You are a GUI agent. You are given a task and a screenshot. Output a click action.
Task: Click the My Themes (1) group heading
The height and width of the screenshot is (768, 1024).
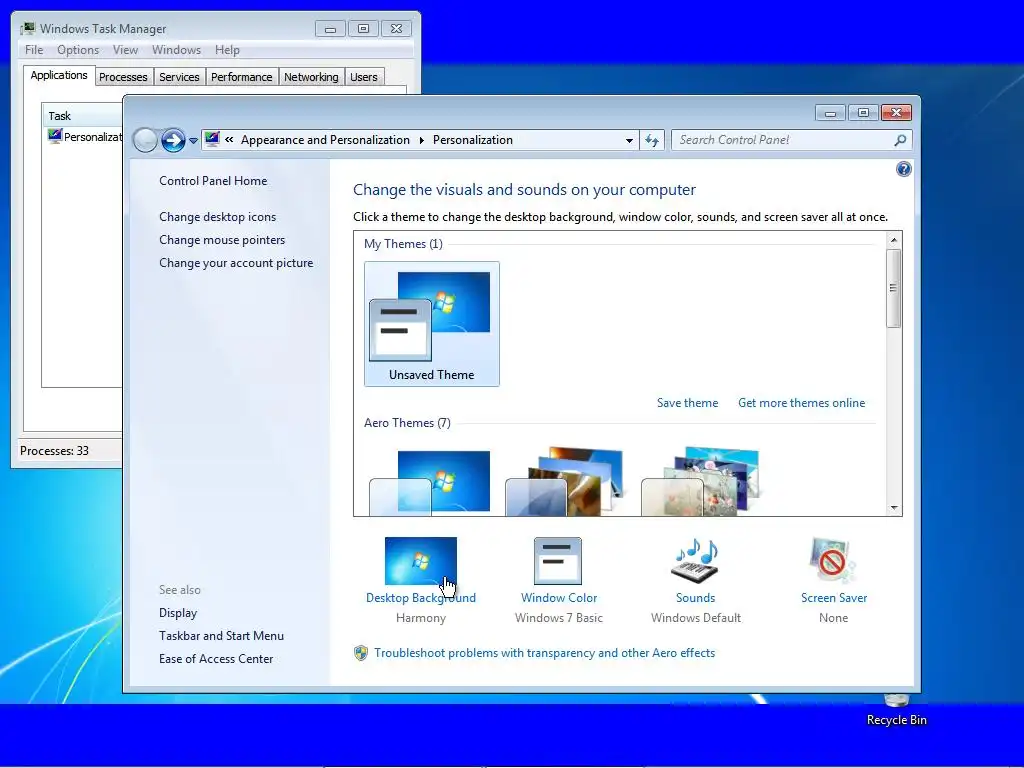coord(403,244)
